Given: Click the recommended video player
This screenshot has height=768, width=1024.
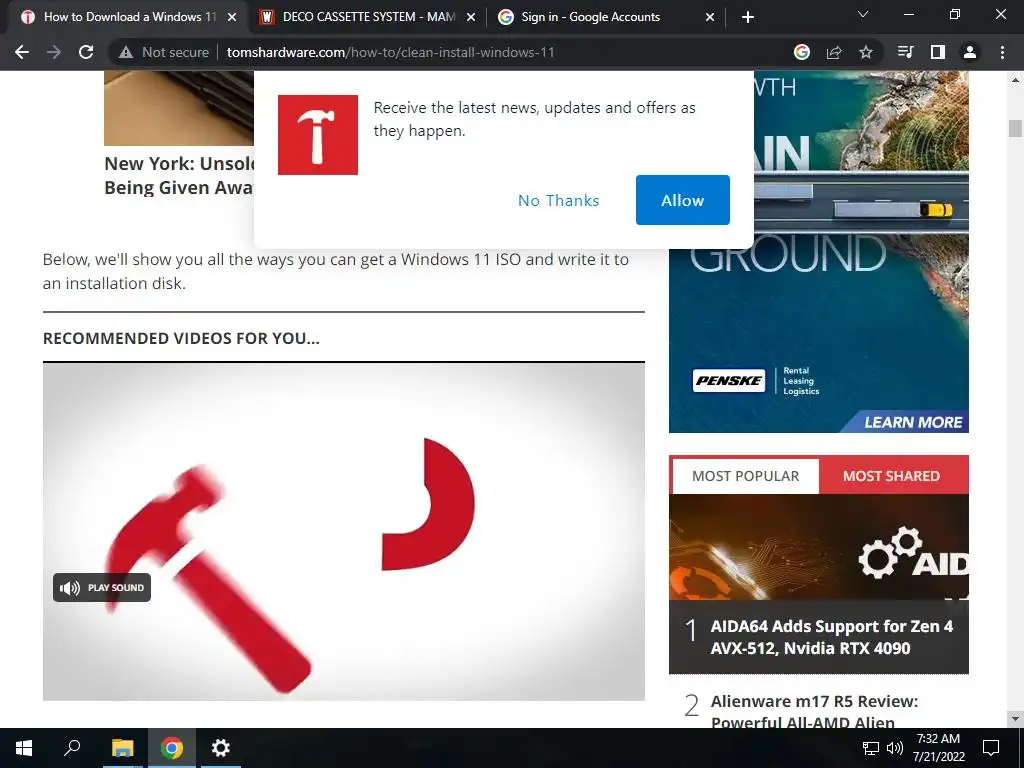Looking at the screenshot, I should click(344, 532).
